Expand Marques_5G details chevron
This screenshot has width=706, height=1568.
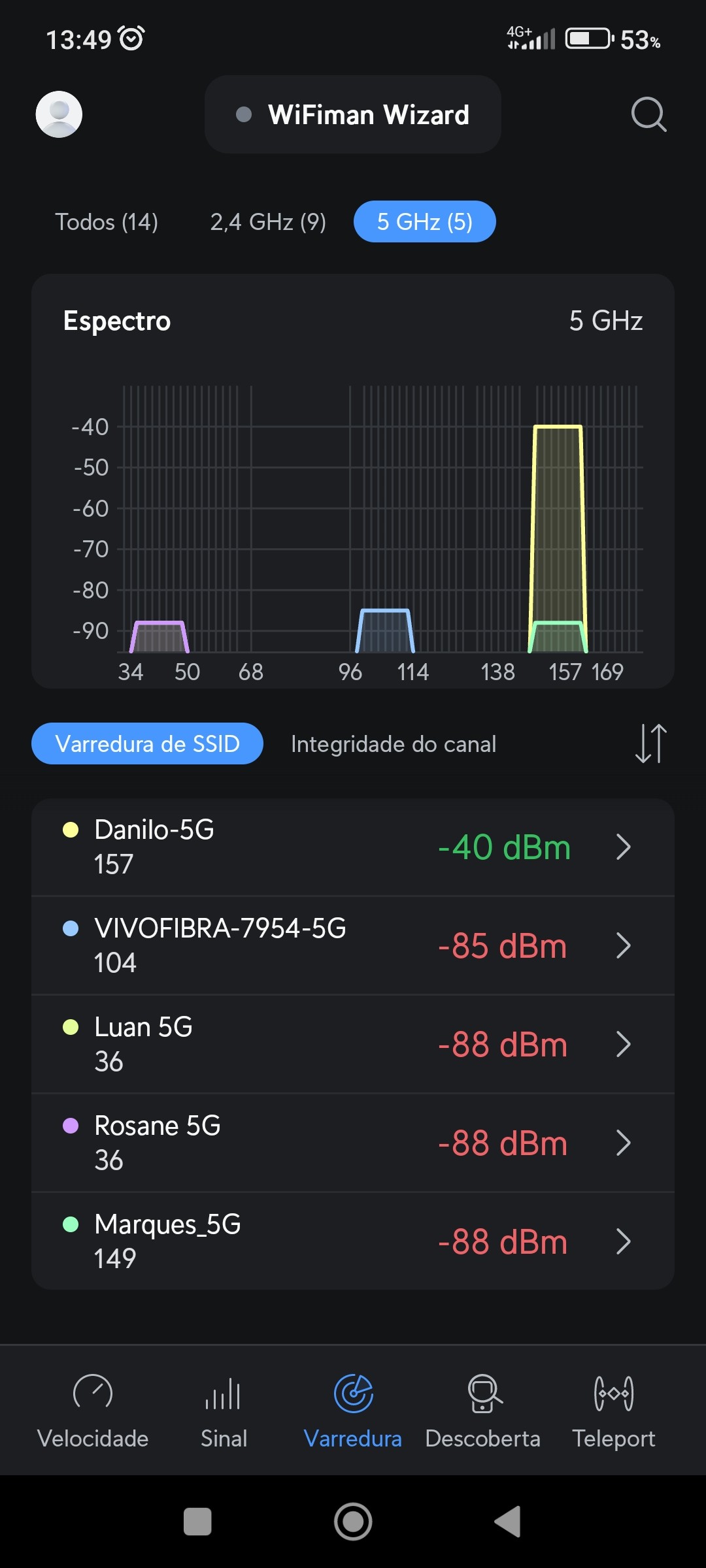tap(623, 1242)
